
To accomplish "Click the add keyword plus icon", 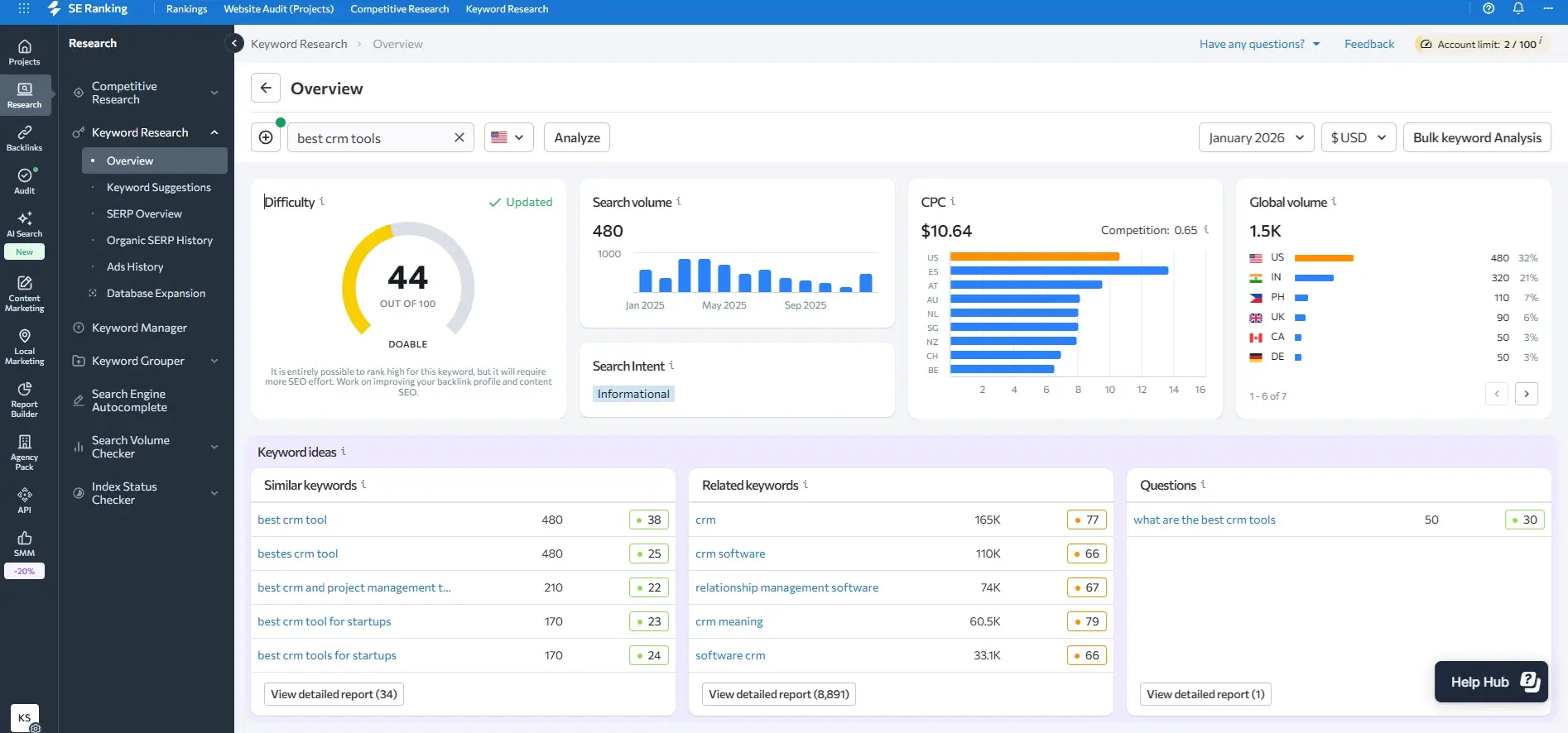I will tap(266, 138).
